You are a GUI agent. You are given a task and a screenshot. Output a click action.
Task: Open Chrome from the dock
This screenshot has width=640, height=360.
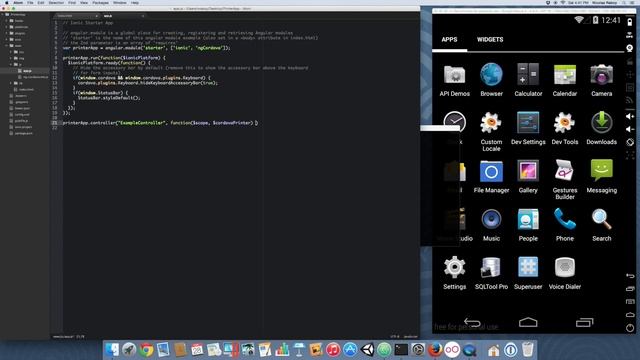coord(146,350)
